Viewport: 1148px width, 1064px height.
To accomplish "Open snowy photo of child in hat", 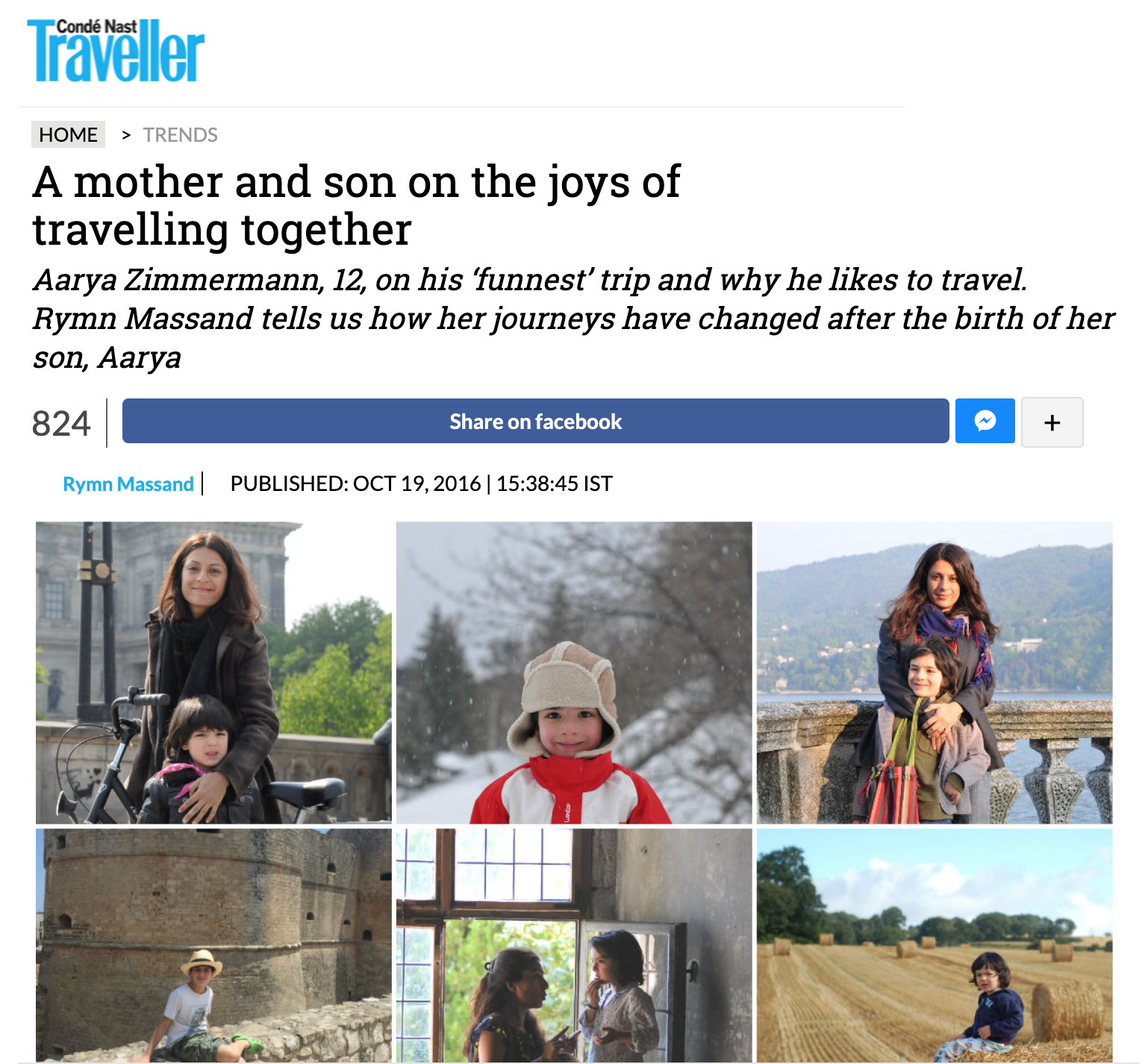I will tap(574, 672).
